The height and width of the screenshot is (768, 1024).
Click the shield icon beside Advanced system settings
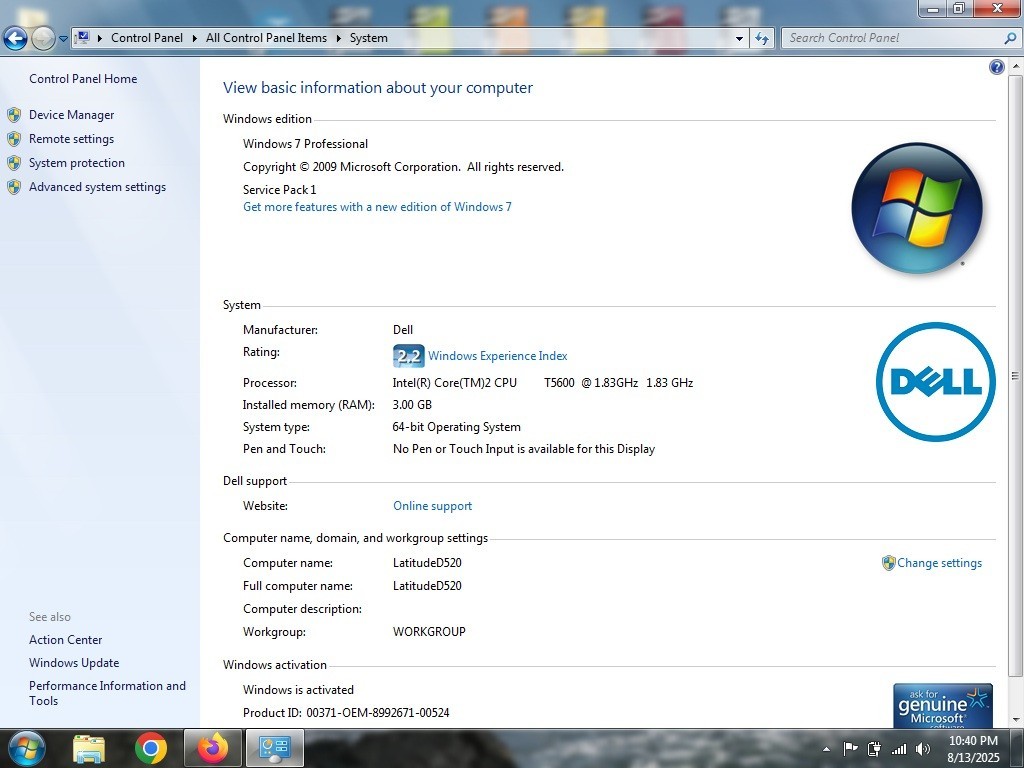point(14,187)
